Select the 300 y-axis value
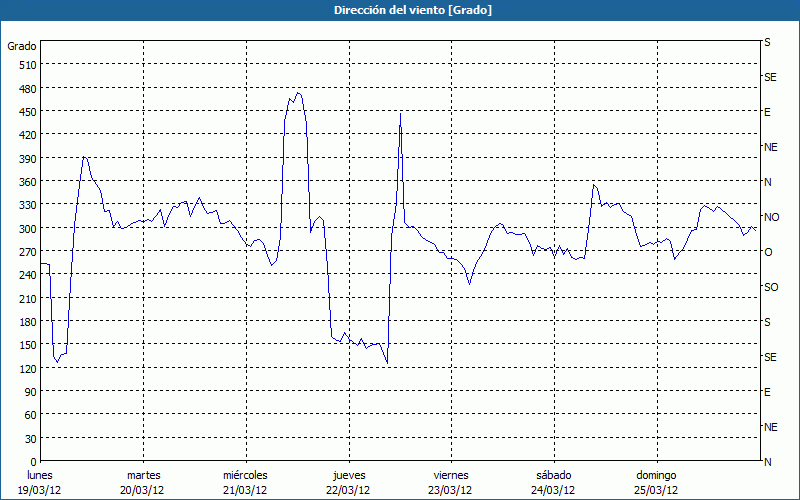The height and width of the screenshot is (500, 800). coord(28,229)
